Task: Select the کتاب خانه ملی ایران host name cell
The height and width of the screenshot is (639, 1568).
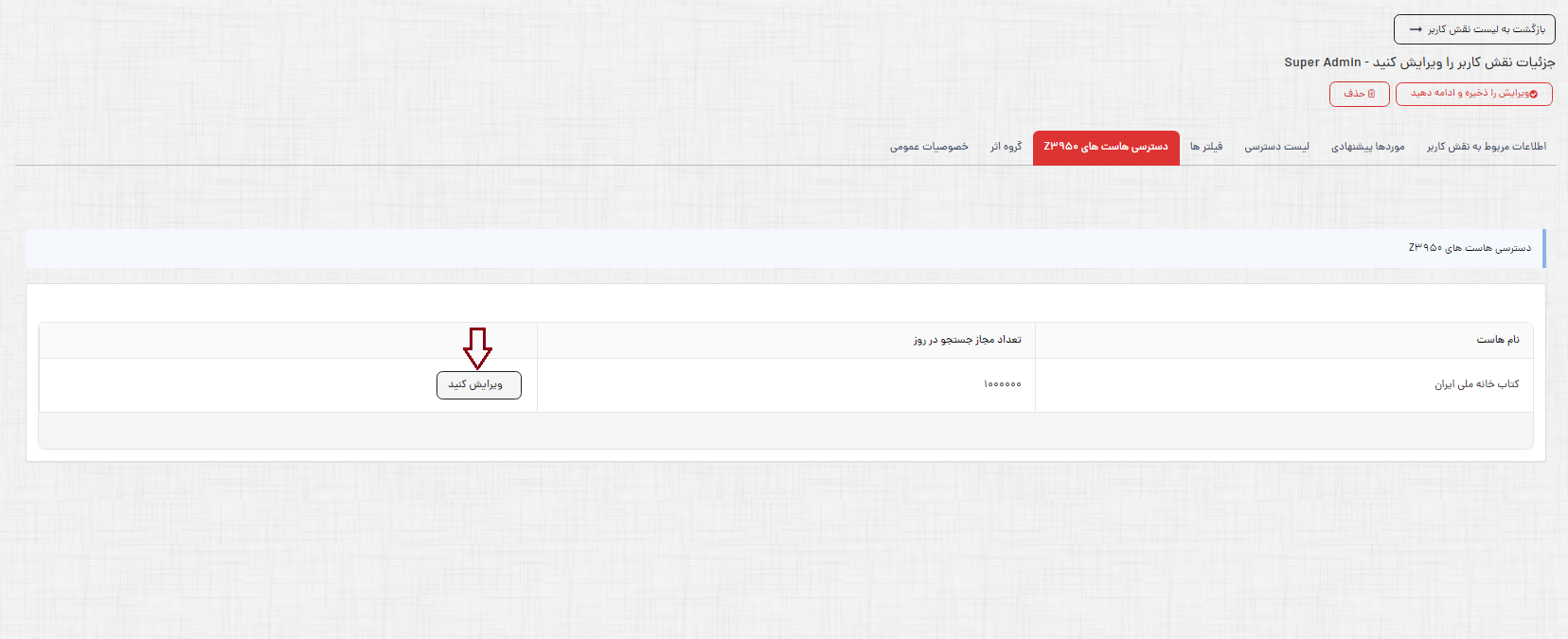Action: coord(1476,384)
